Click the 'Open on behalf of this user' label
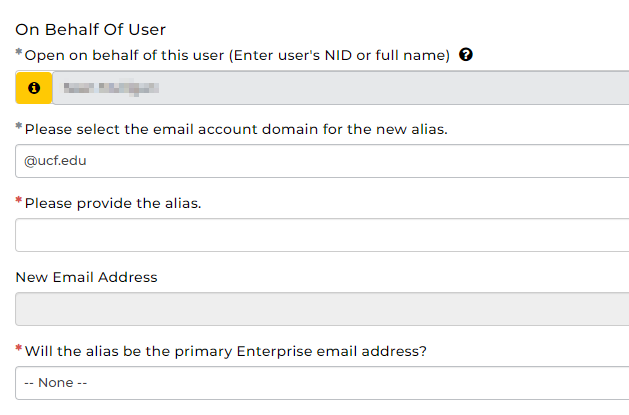This screenshot has height=415, width=629. coord(237,55)
